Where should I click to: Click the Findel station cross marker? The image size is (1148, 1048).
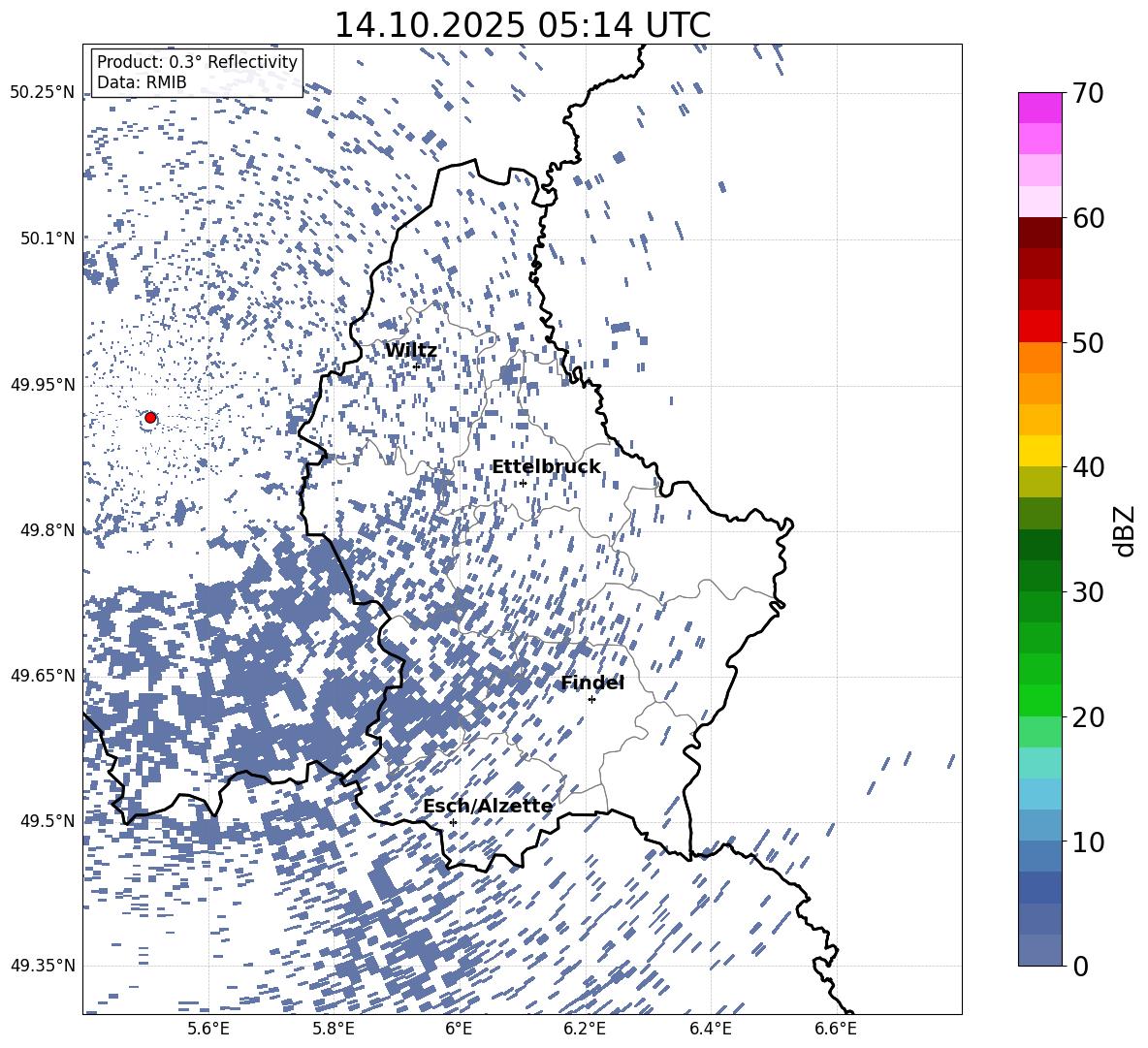tap(591, 700)
